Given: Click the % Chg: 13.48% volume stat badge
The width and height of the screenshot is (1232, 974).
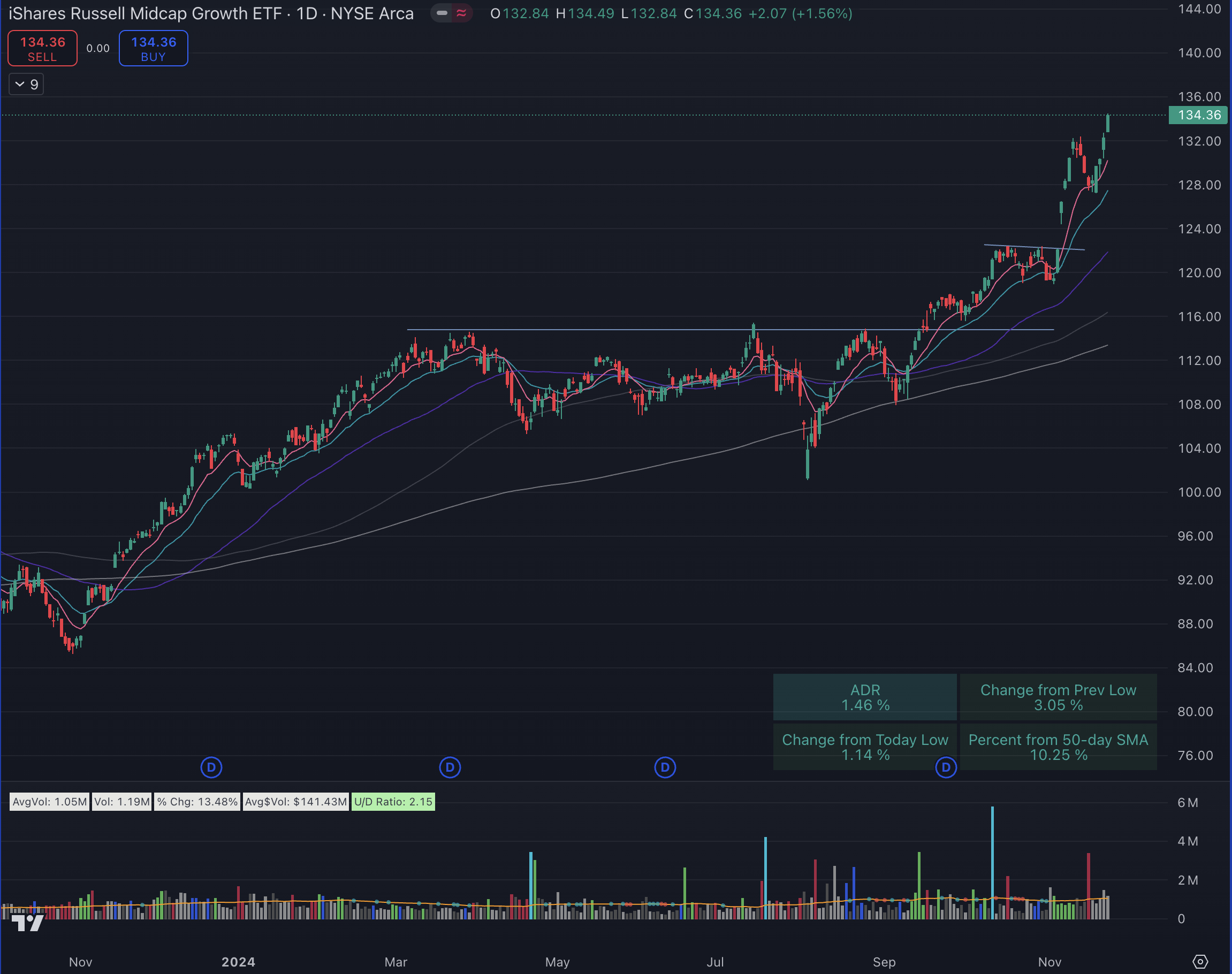Looking at the screenshot, I should point(197,802).
